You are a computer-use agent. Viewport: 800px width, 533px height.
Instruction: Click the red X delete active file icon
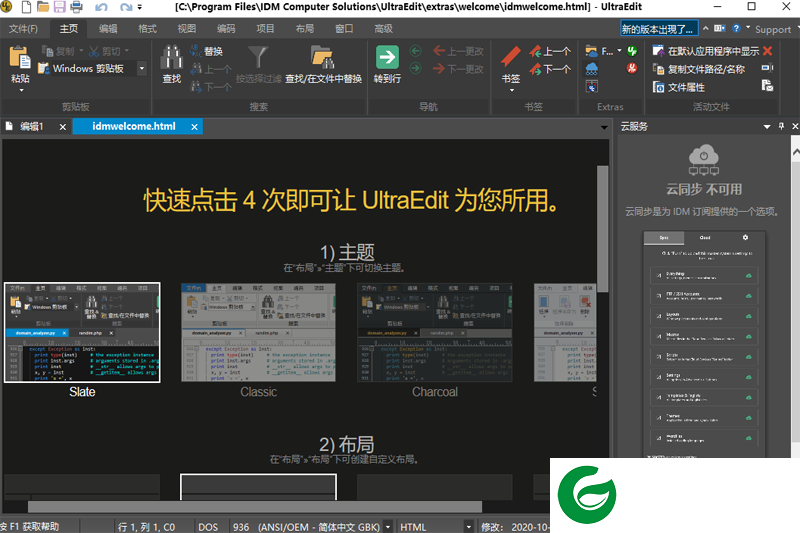(767, 51)
